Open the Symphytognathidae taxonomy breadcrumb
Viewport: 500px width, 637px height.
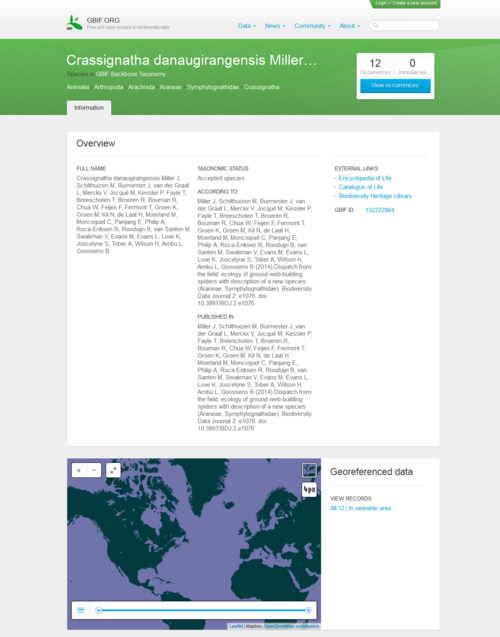pyautogui.click(x=213, y=87)
